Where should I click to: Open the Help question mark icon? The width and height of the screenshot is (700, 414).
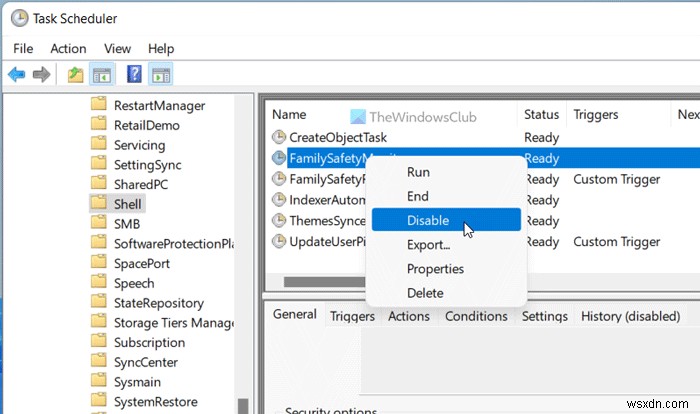tap(134, 74)
